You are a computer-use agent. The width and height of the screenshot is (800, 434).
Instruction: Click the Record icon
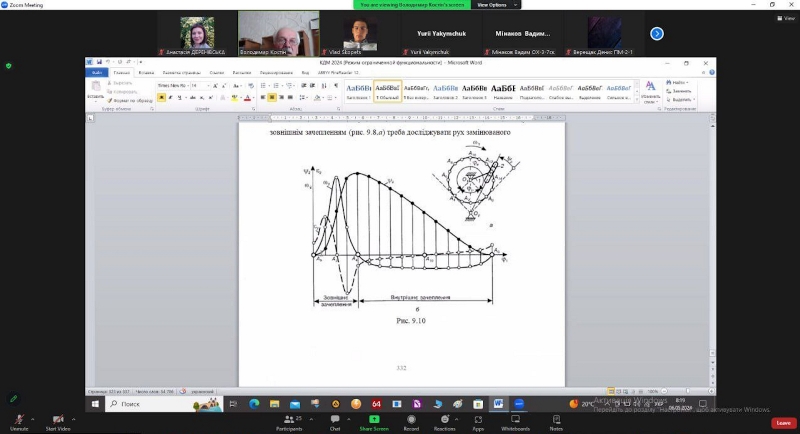tap(411, 419)
